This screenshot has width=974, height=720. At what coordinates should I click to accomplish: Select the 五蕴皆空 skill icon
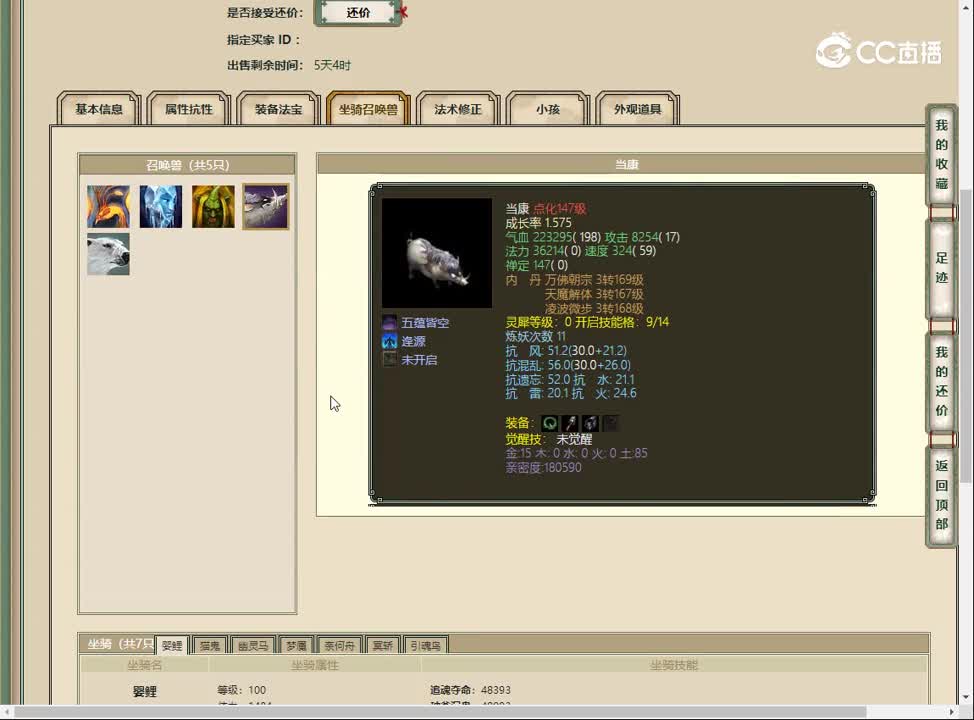click(389, 322)
